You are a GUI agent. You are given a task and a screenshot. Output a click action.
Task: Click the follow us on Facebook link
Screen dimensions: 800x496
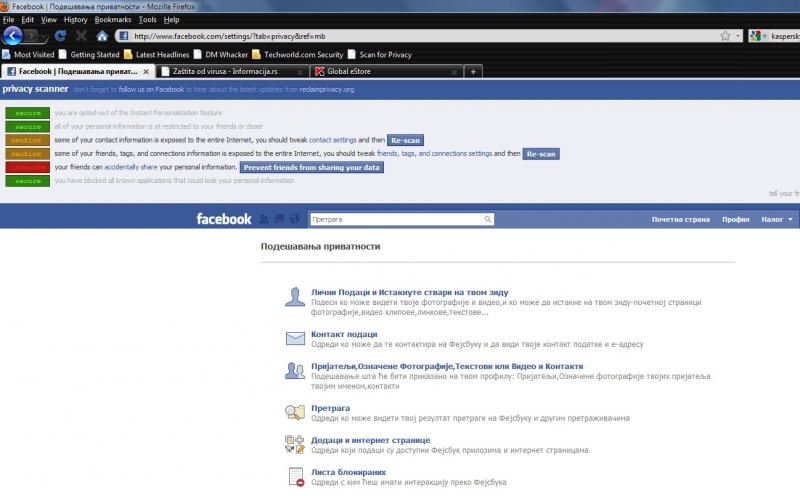point(151,89)
